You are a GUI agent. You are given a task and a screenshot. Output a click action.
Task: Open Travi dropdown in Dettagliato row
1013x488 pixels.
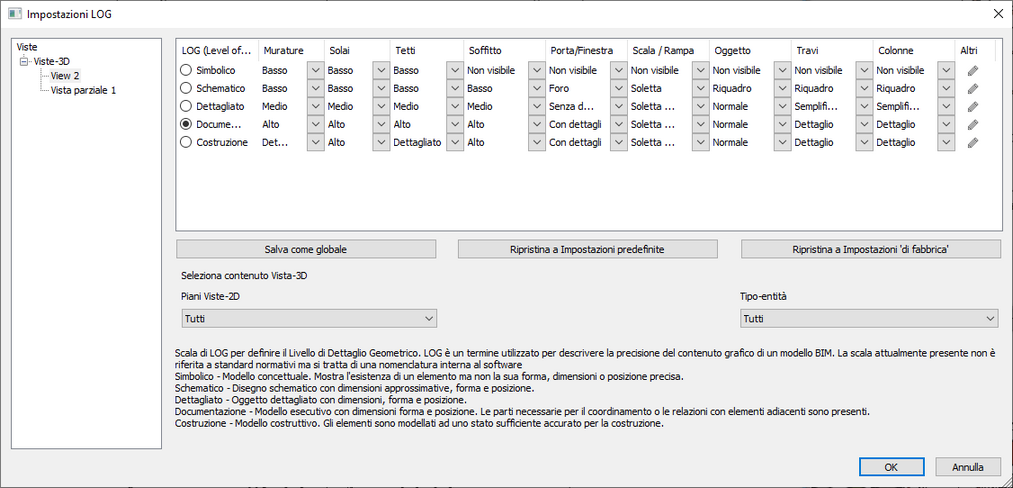(x=864, y=107)
